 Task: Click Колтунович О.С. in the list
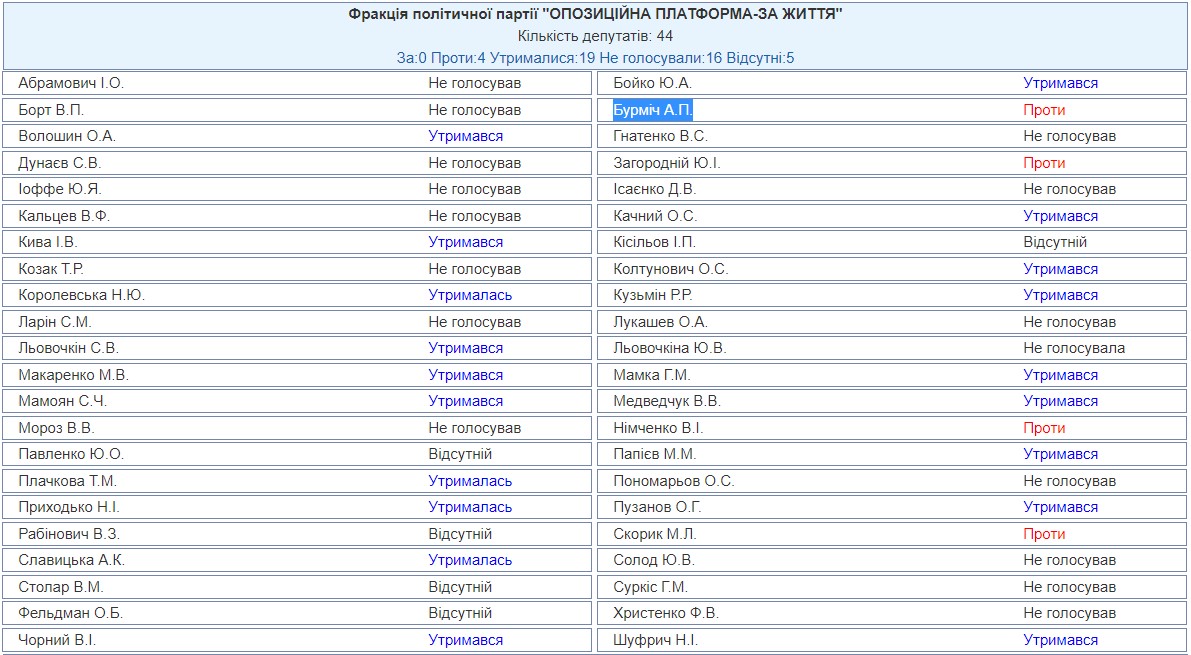(x=671, y=269)
